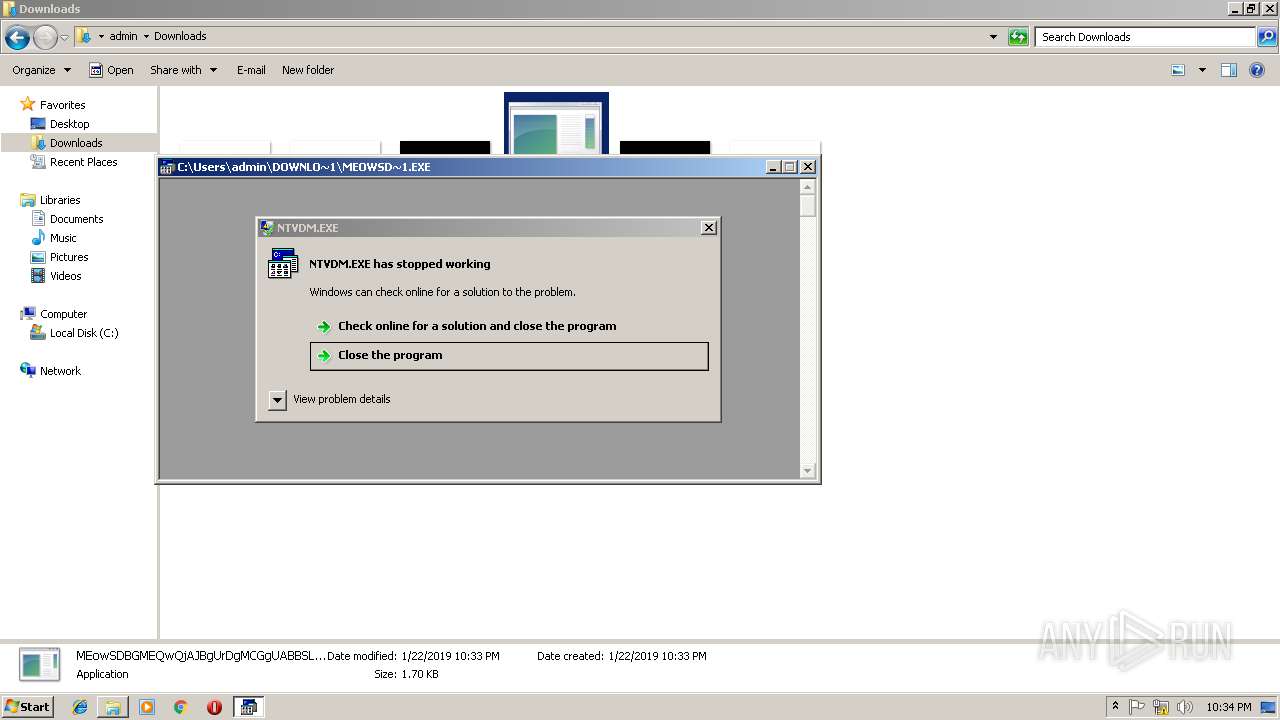Expand View problem details
The width and height of the screenshot is (1280, 720).
(330, 400)
